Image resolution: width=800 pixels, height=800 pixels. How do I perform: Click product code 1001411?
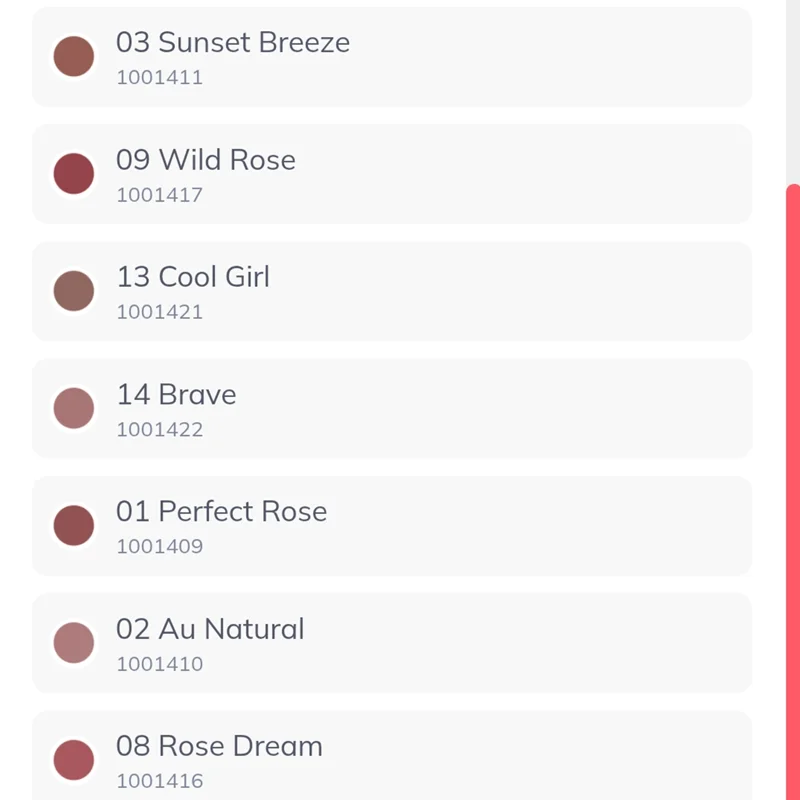point(159,77)
